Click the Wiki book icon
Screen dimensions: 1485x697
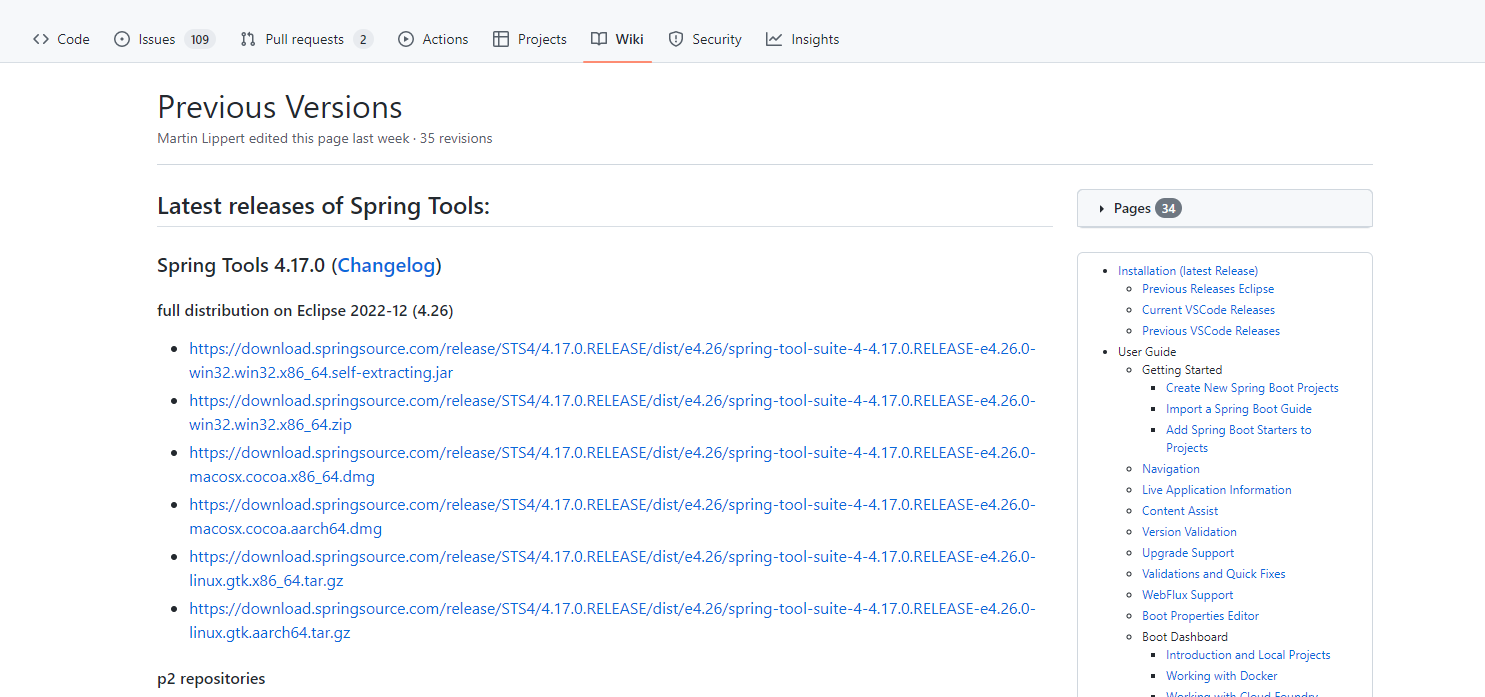click(599, 39)
